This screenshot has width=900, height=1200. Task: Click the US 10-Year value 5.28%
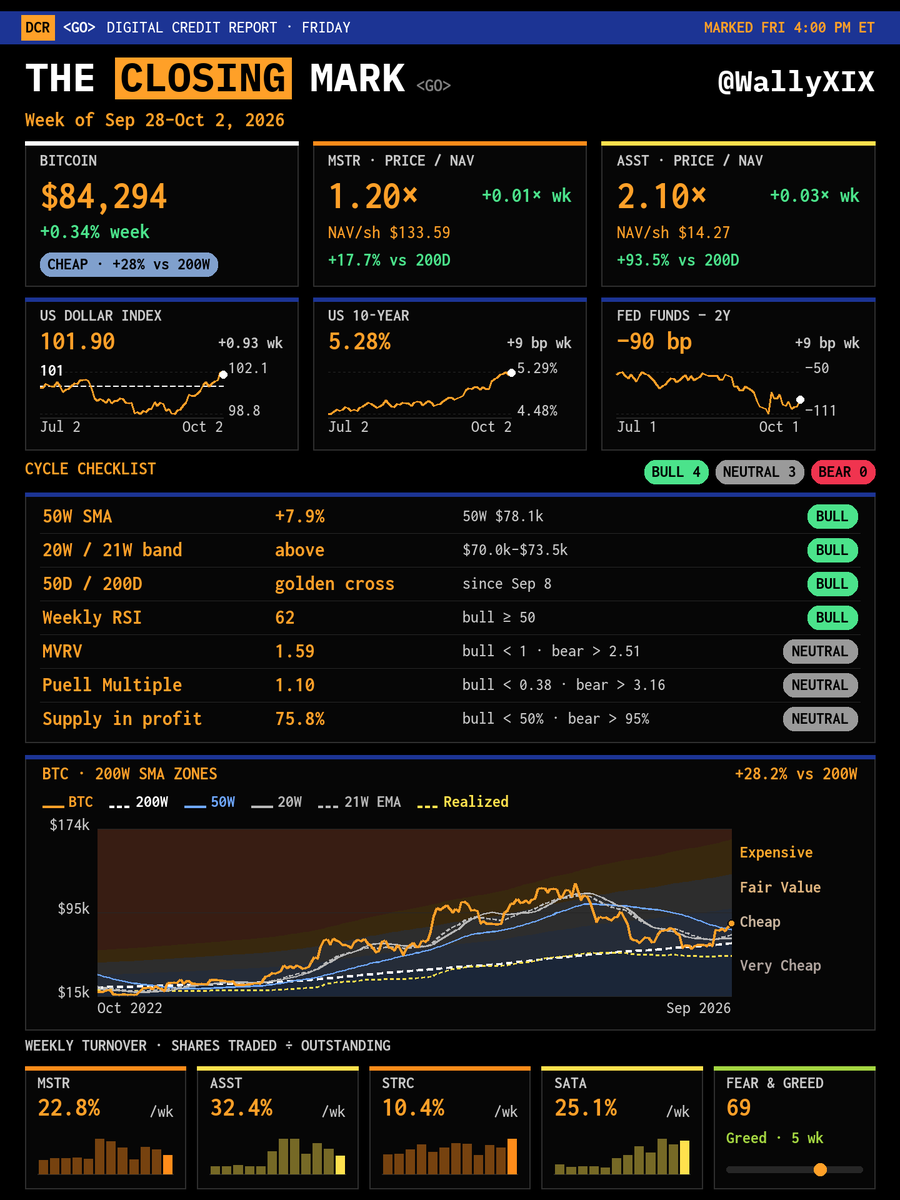[x=359, y=342]
